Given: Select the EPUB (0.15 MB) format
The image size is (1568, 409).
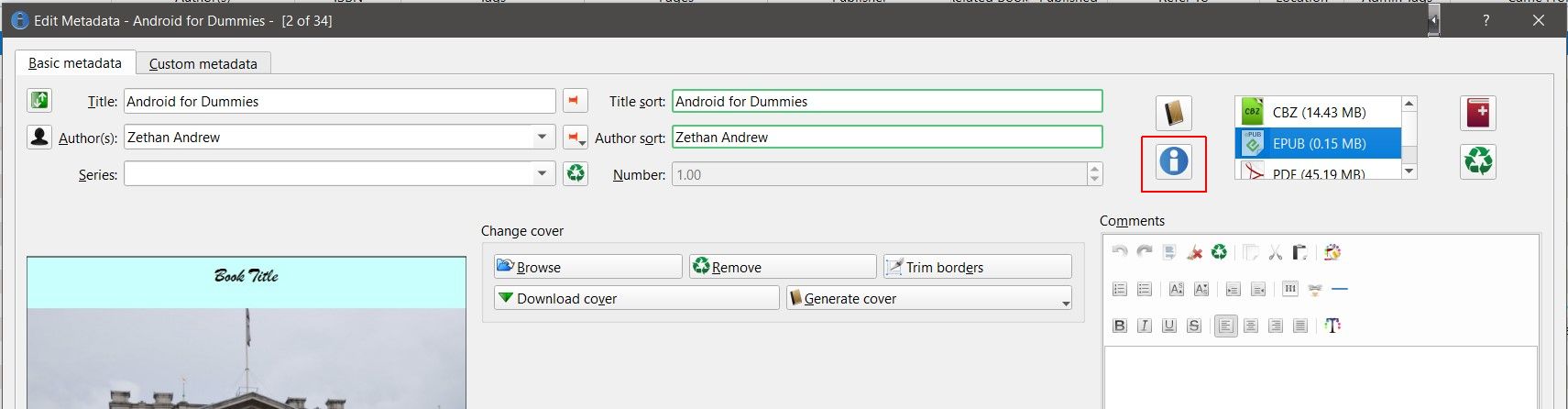Looking at the screenshot, I should pyautogui.click(x=1318, y=143).
